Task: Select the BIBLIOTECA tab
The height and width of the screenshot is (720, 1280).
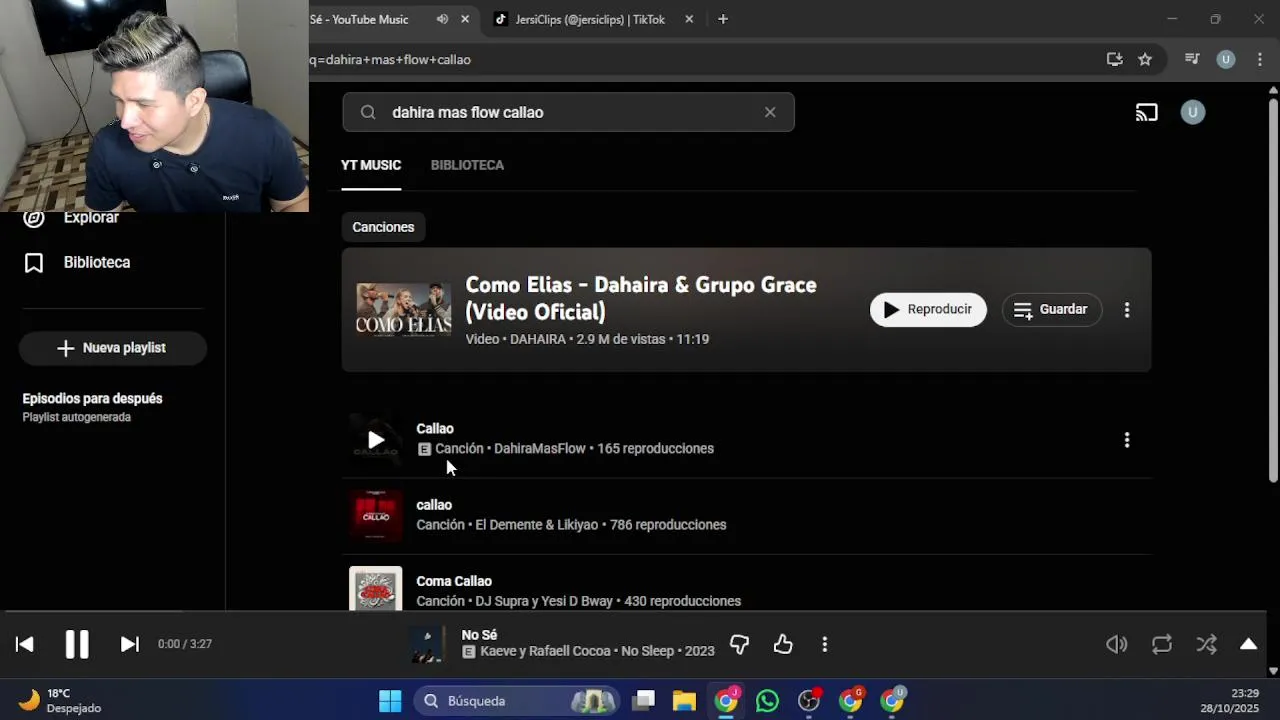Action: click(x=467, y=165)
